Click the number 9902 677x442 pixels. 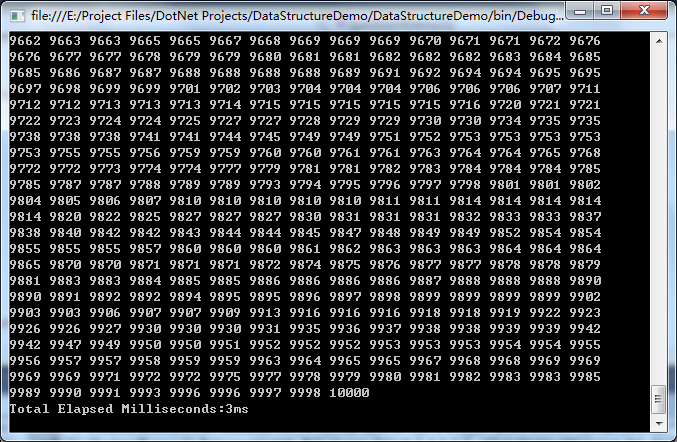click(x=585, y=297)
